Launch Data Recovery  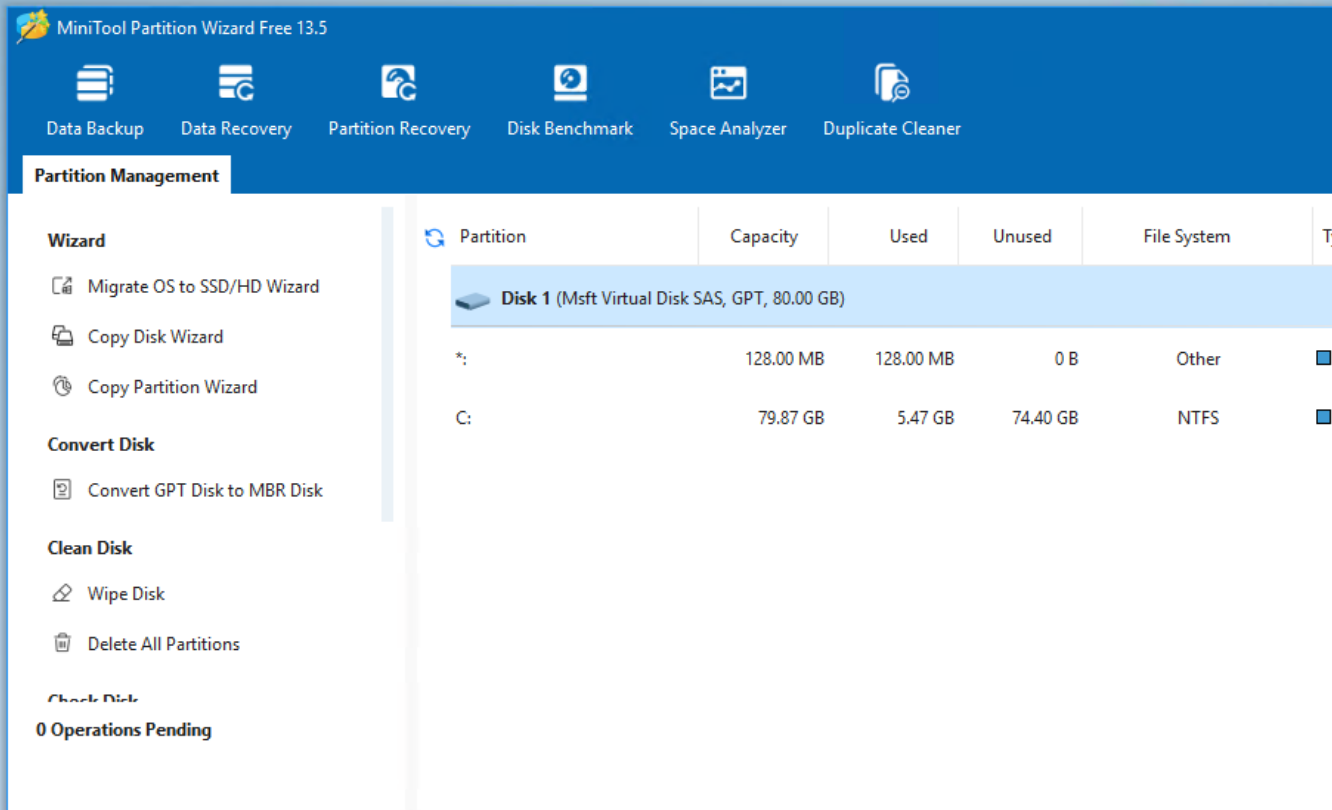click(x=235, y=100)
